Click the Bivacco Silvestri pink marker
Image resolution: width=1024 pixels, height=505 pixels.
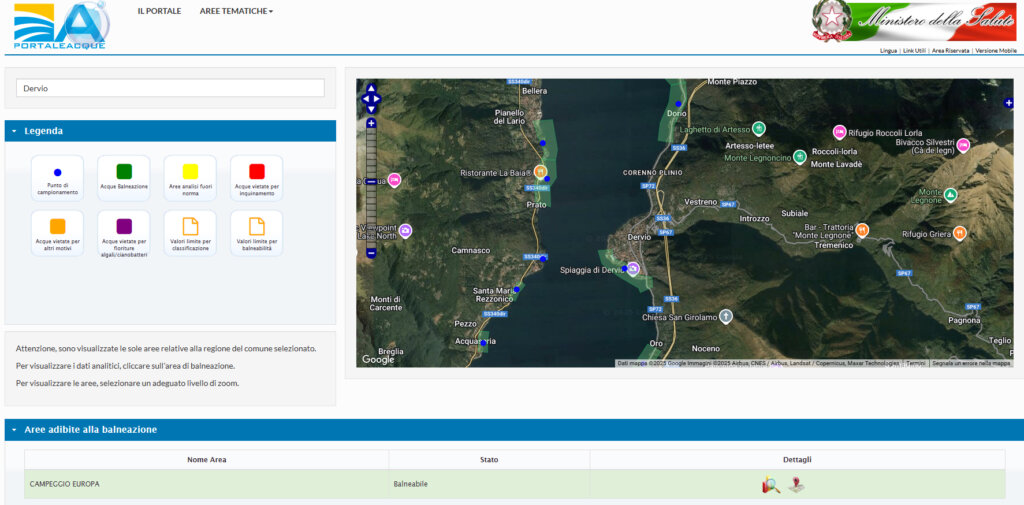point(963,146)
